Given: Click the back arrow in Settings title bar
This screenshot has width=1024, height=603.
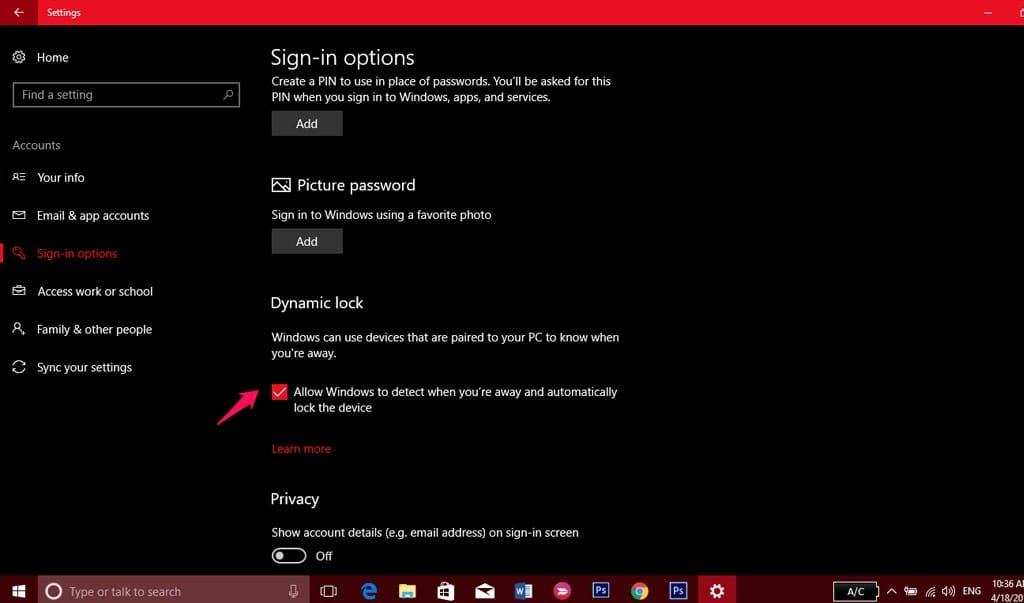Looking at the screenshot, I should click(x=18, y=13).
